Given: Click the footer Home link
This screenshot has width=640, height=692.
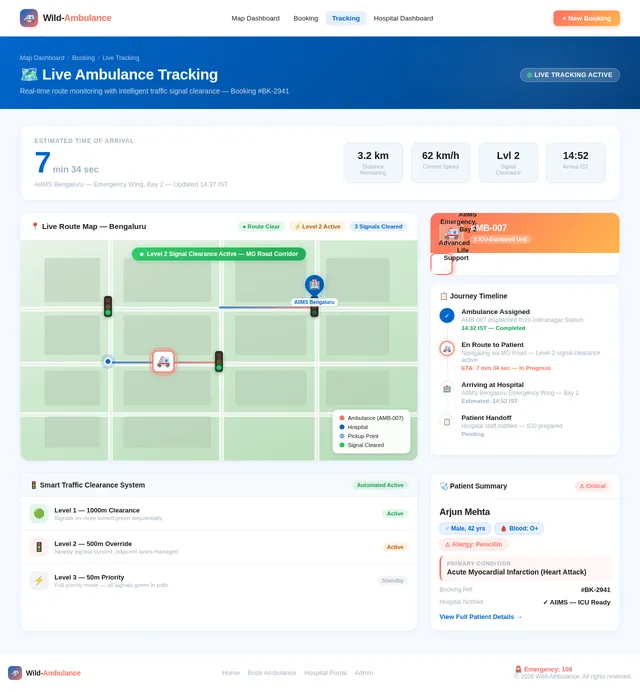Looking at the screenshot, I should 230,673.
